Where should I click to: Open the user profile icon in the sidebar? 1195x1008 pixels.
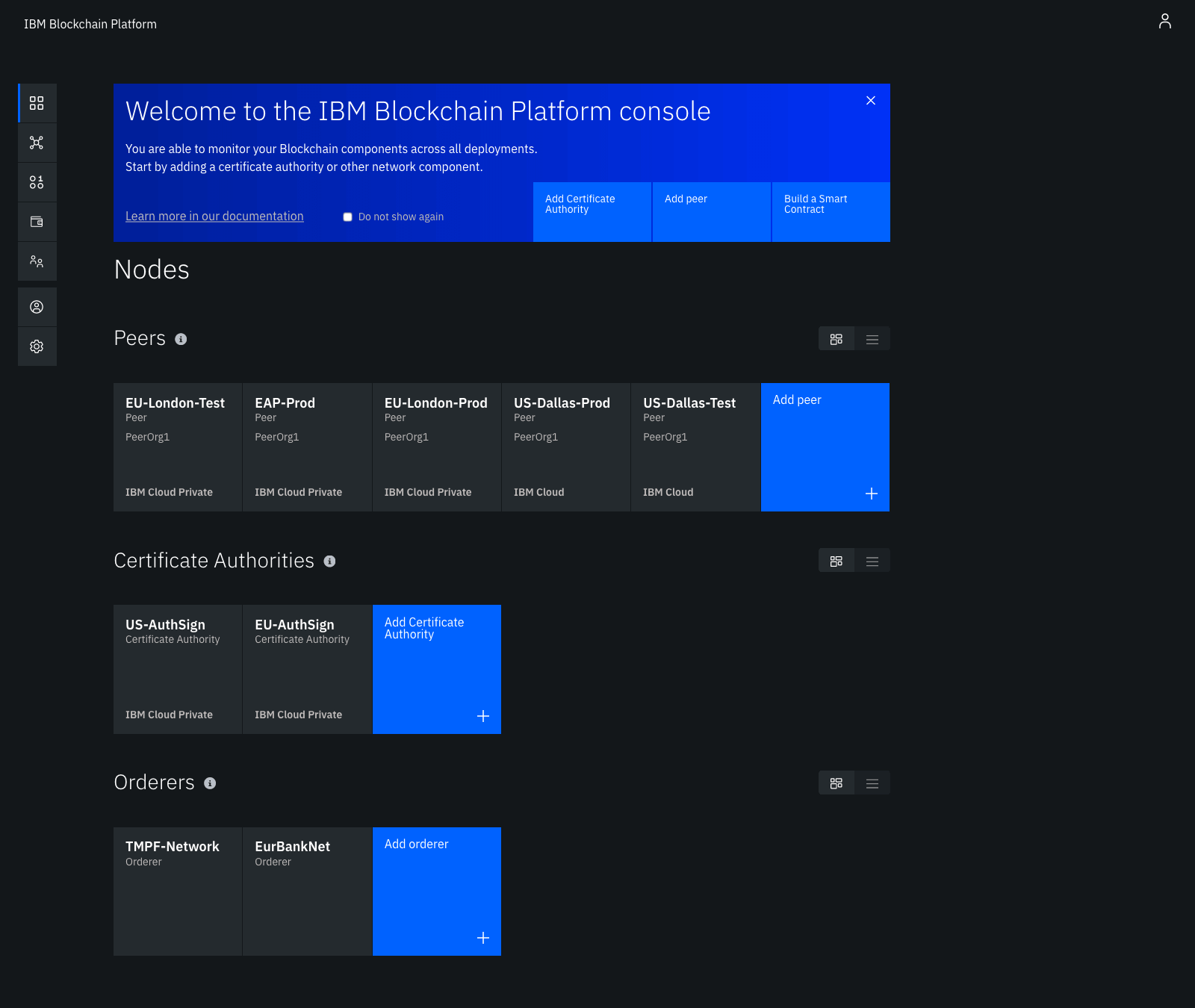(x=37, y=306)
